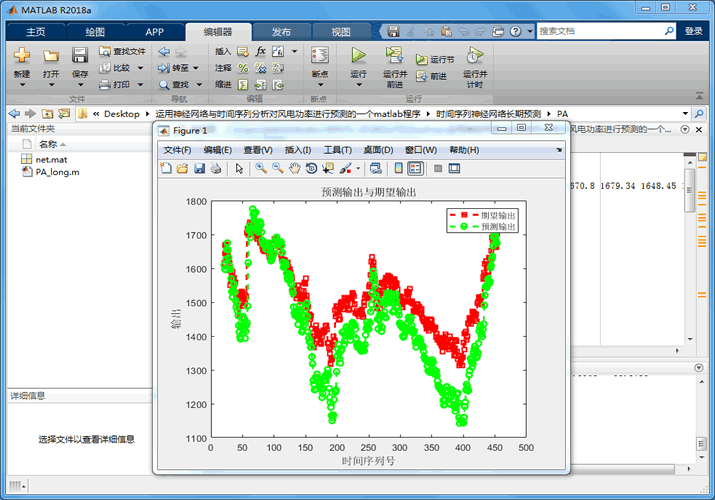Click the smart indent icon beside 缩进

point(243,85)
